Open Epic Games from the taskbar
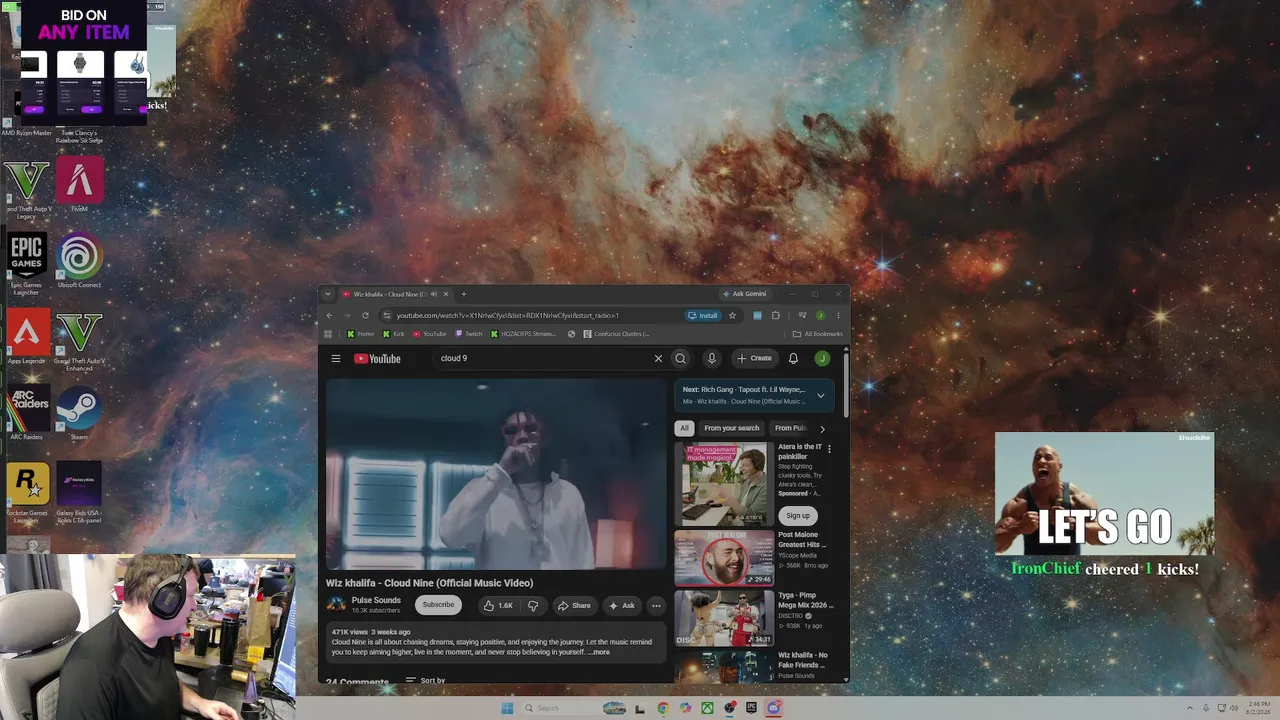Screen dimensions: 1280x720 point(751,708)
